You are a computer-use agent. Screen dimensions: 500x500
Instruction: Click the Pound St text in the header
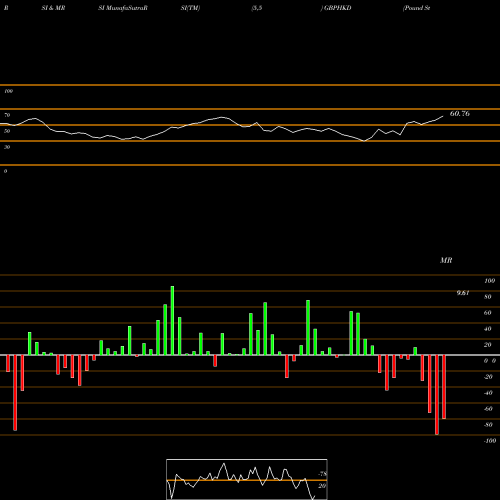point(417,8)
